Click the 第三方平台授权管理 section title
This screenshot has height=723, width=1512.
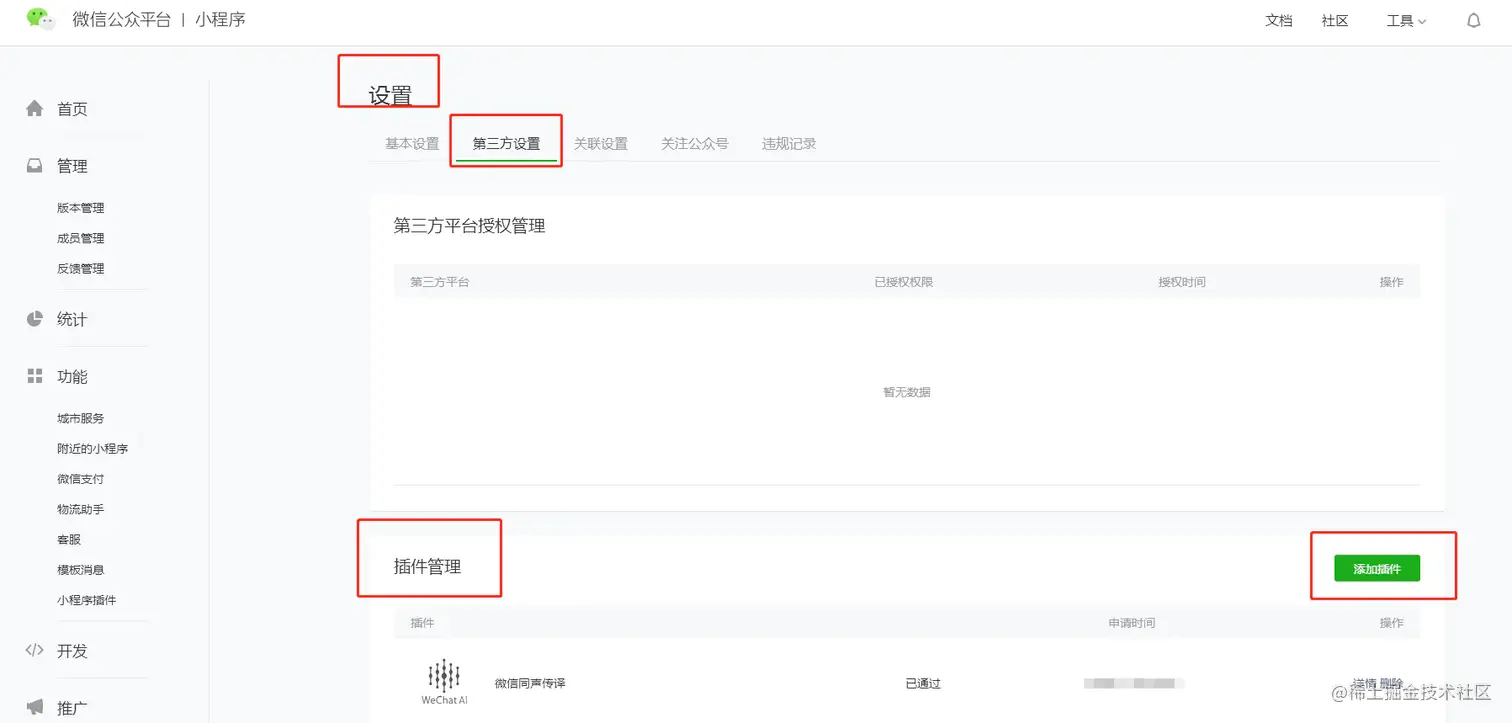click(470, 226)
